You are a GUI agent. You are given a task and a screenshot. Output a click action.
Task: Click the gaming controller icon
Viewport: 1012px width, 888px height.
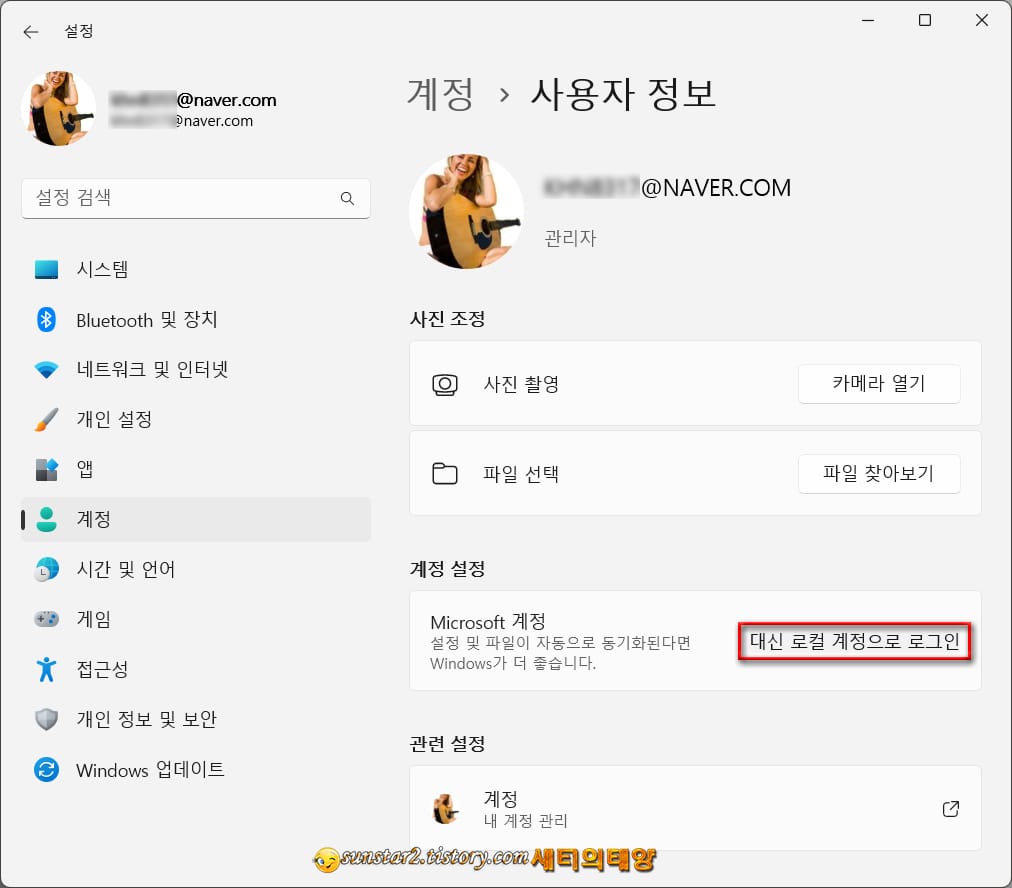(x=46, y=619)
